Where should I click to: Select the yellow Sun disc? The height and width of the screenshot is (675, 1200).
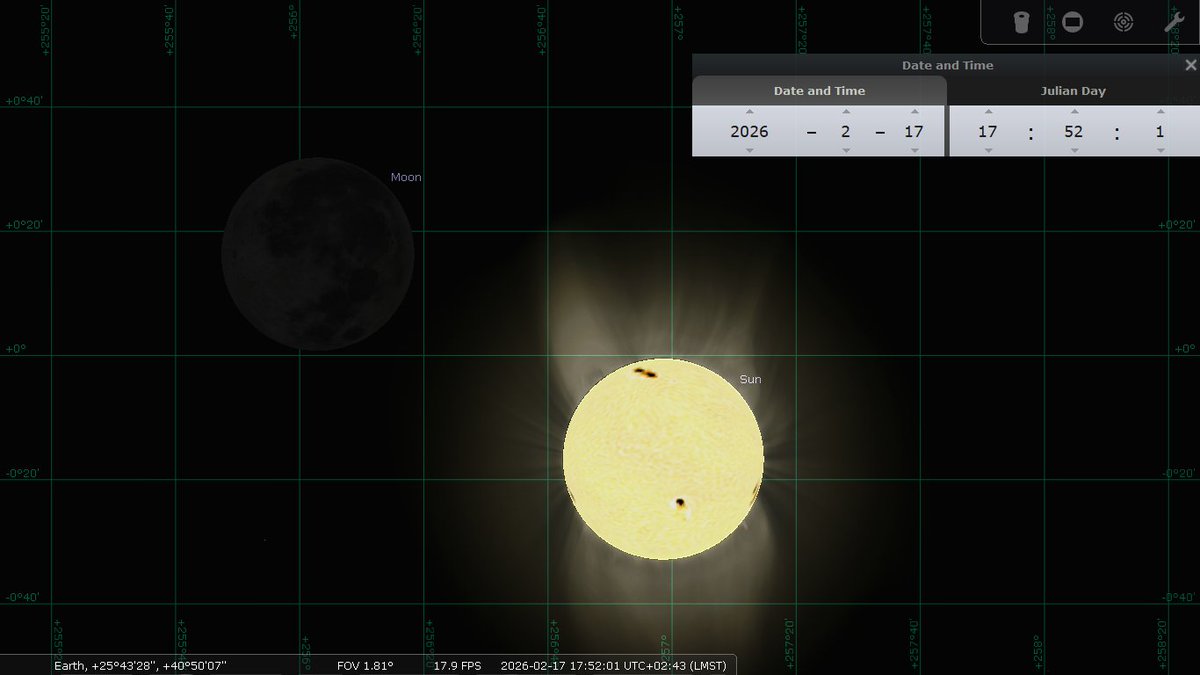coord(663,459)
